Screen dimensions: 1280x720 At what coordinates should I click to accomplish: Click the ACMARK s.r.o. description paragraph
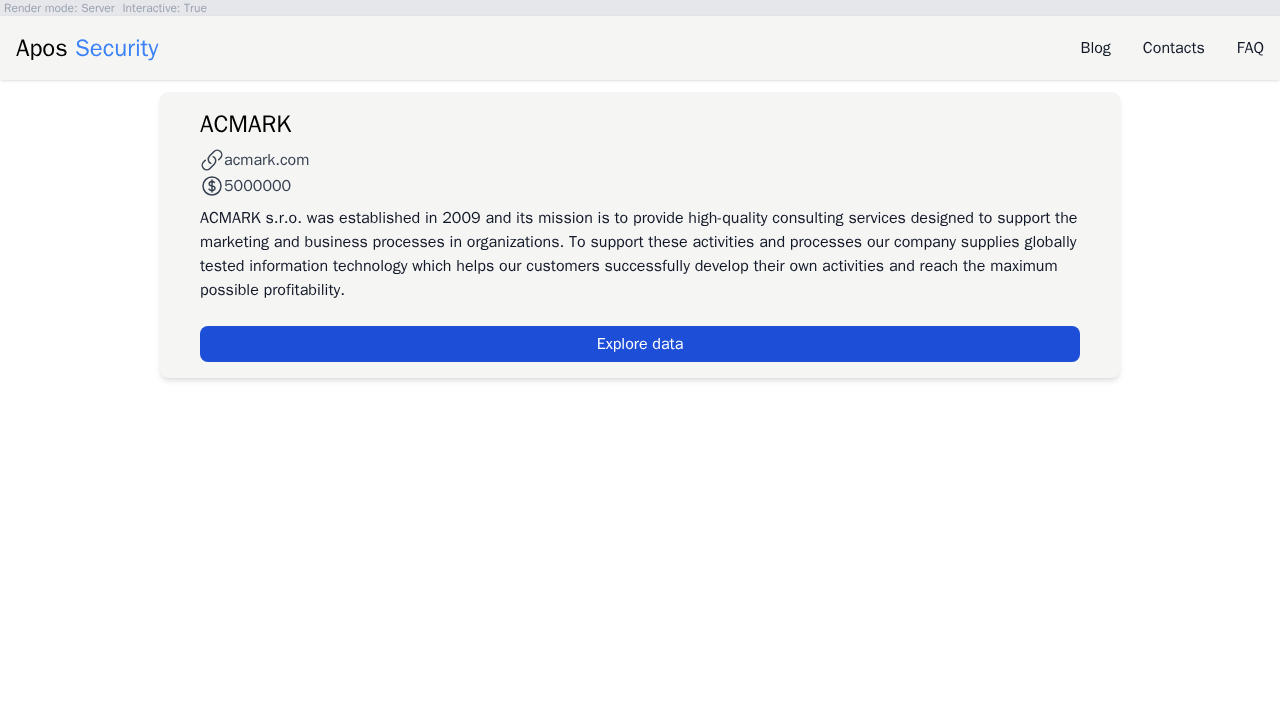point(640,254)
